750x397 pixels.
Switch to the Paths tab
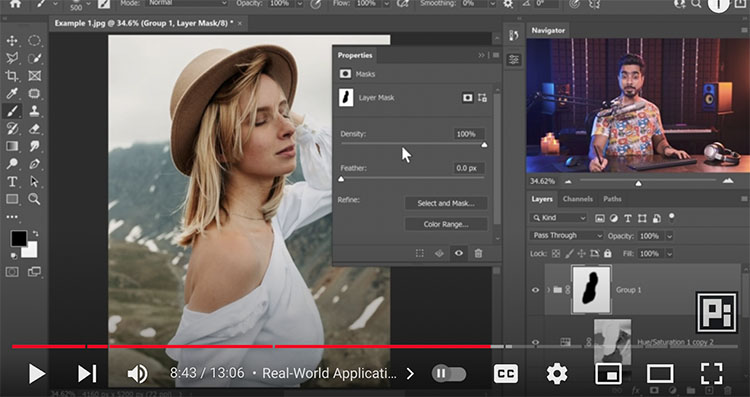(612, 199)
